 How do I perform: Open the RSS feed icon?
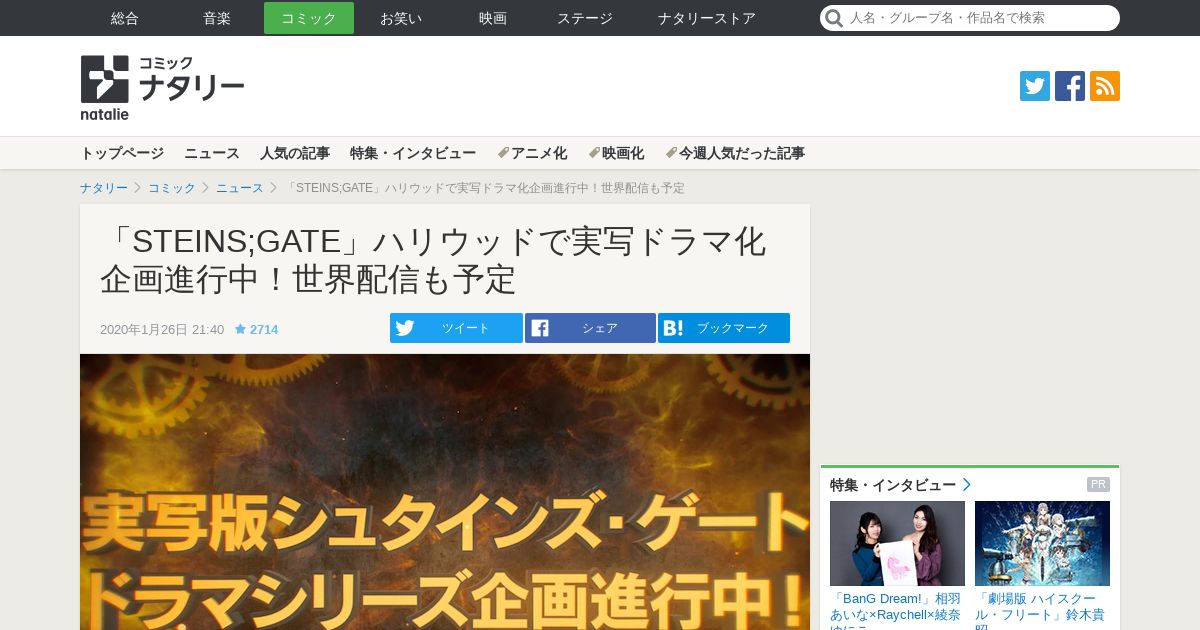click(x=1105, y=86)
